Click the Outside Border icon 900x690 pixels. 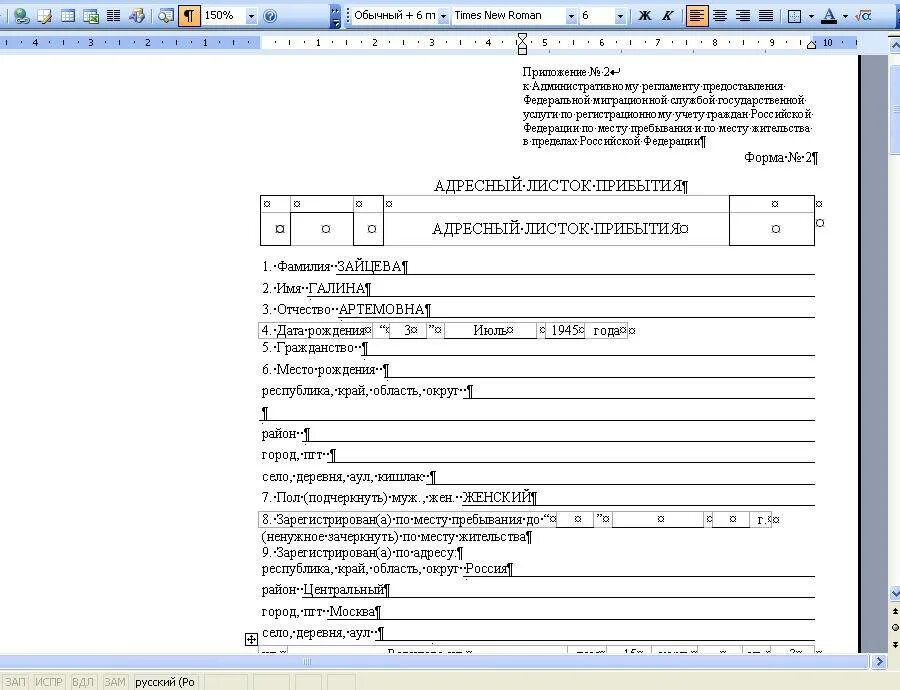coord(794,15)
